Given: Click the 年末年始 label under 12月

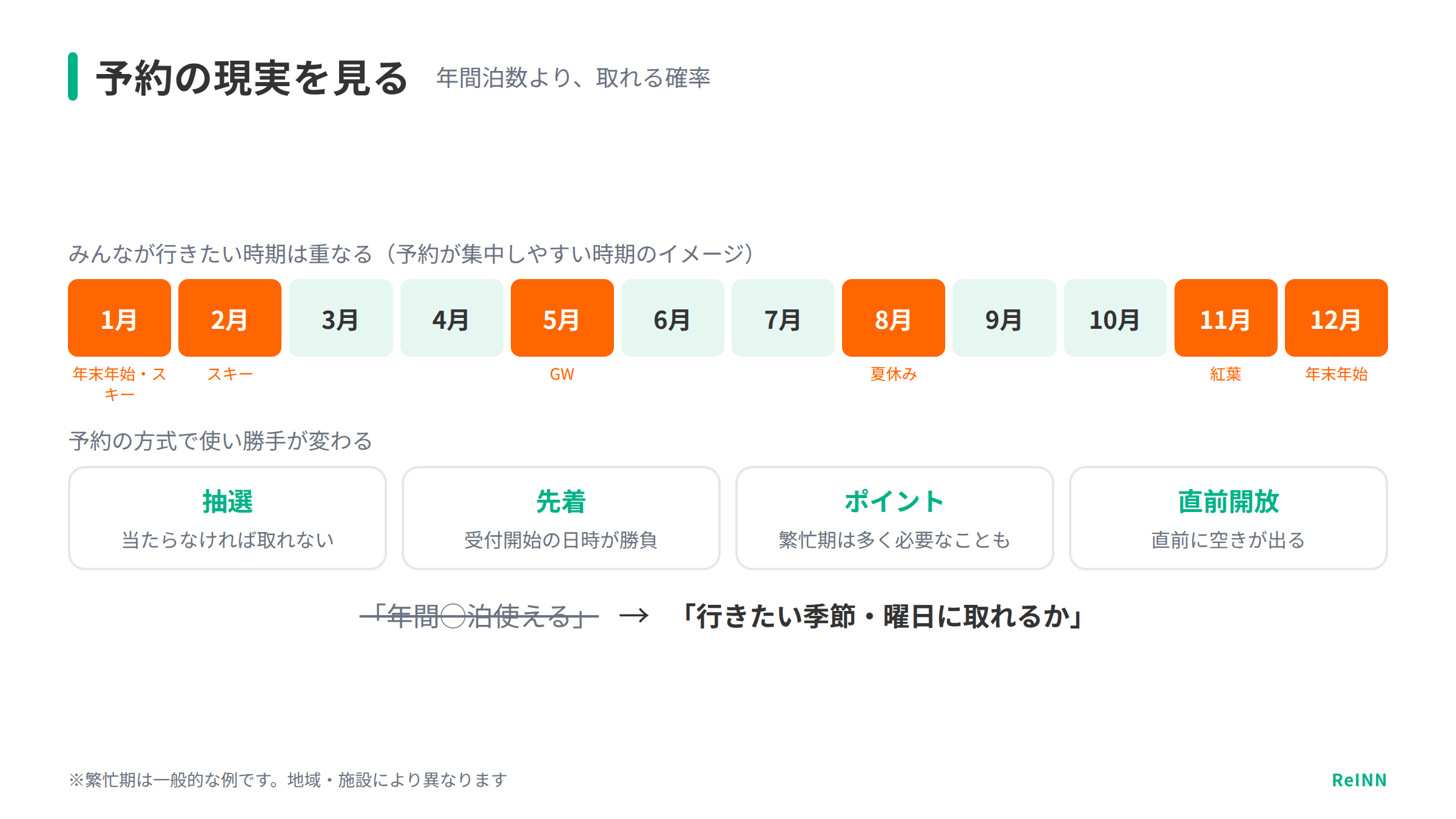Looking at the screenshot, I should point(1336,374).
